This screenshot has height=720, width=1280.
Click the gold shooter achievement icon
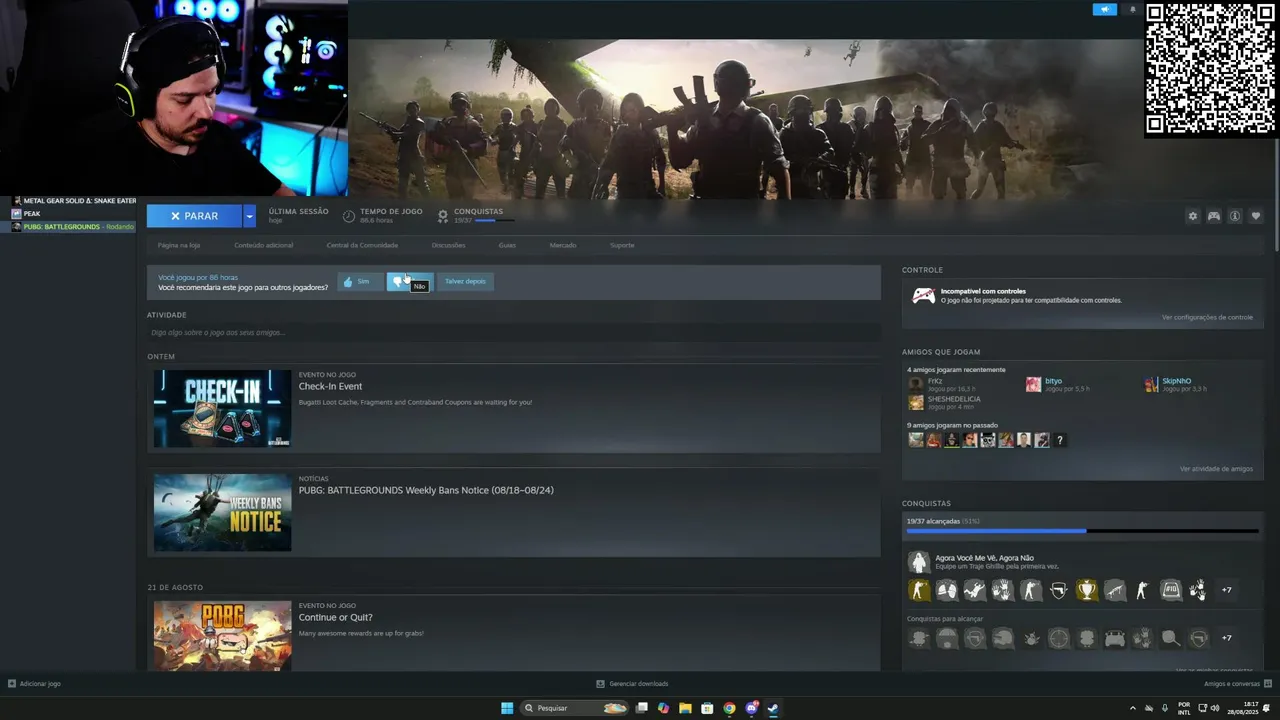pyautogui.click(x=919, y=590)
